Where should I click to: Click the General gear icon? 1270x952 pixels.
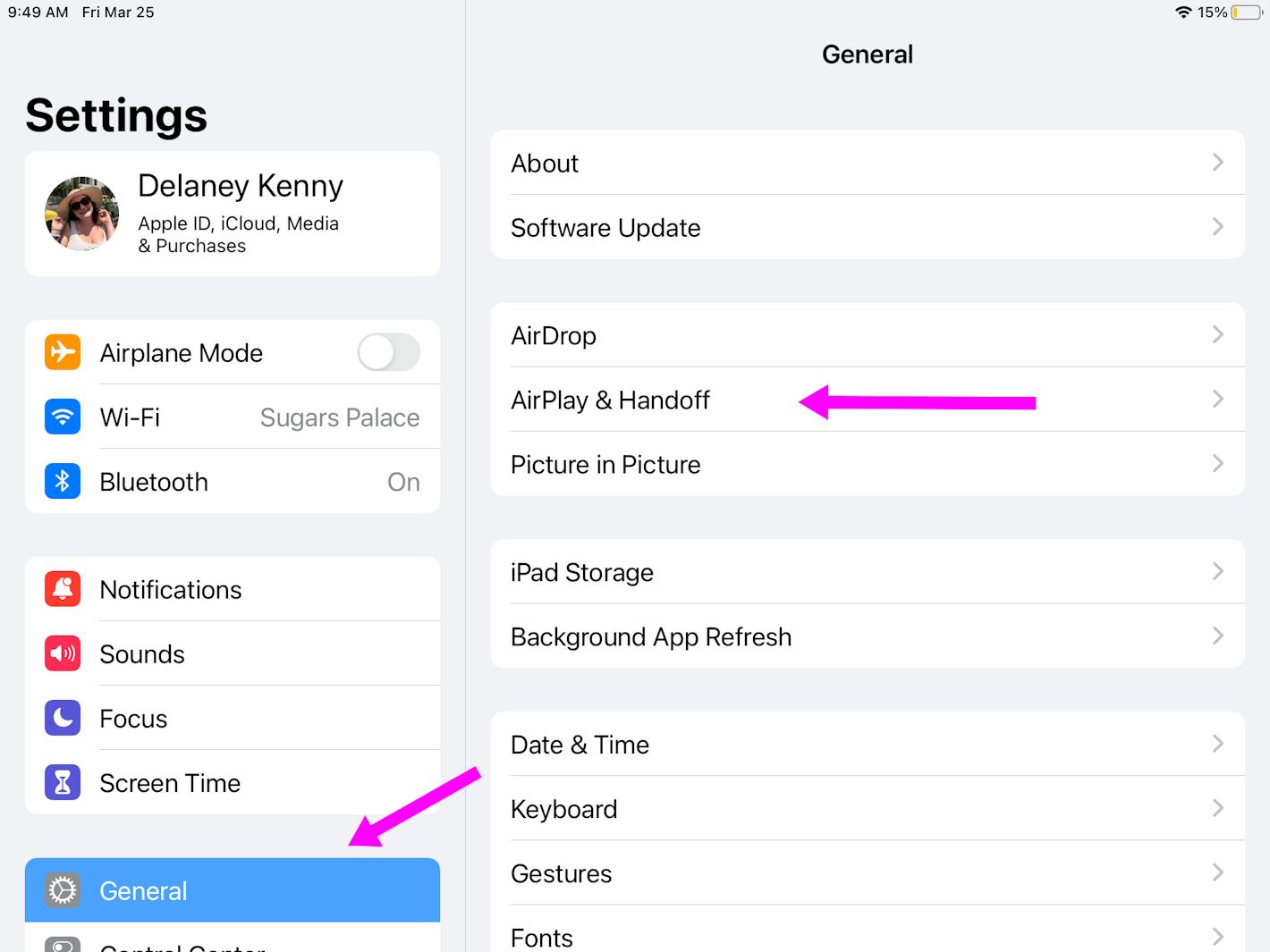pyautogui.click(x=62, y=890)
